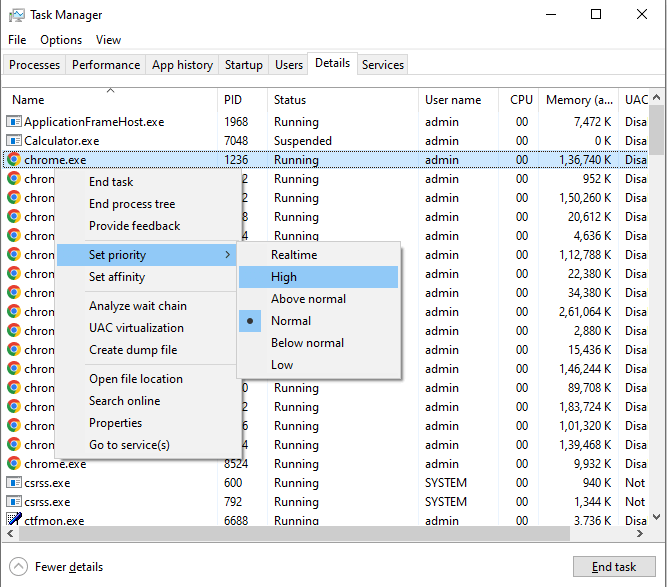The width and height of the screenshot is (667, 587).
Task: Sort by CPU column header
Action: pyautogui.click(x=518, y=100)
